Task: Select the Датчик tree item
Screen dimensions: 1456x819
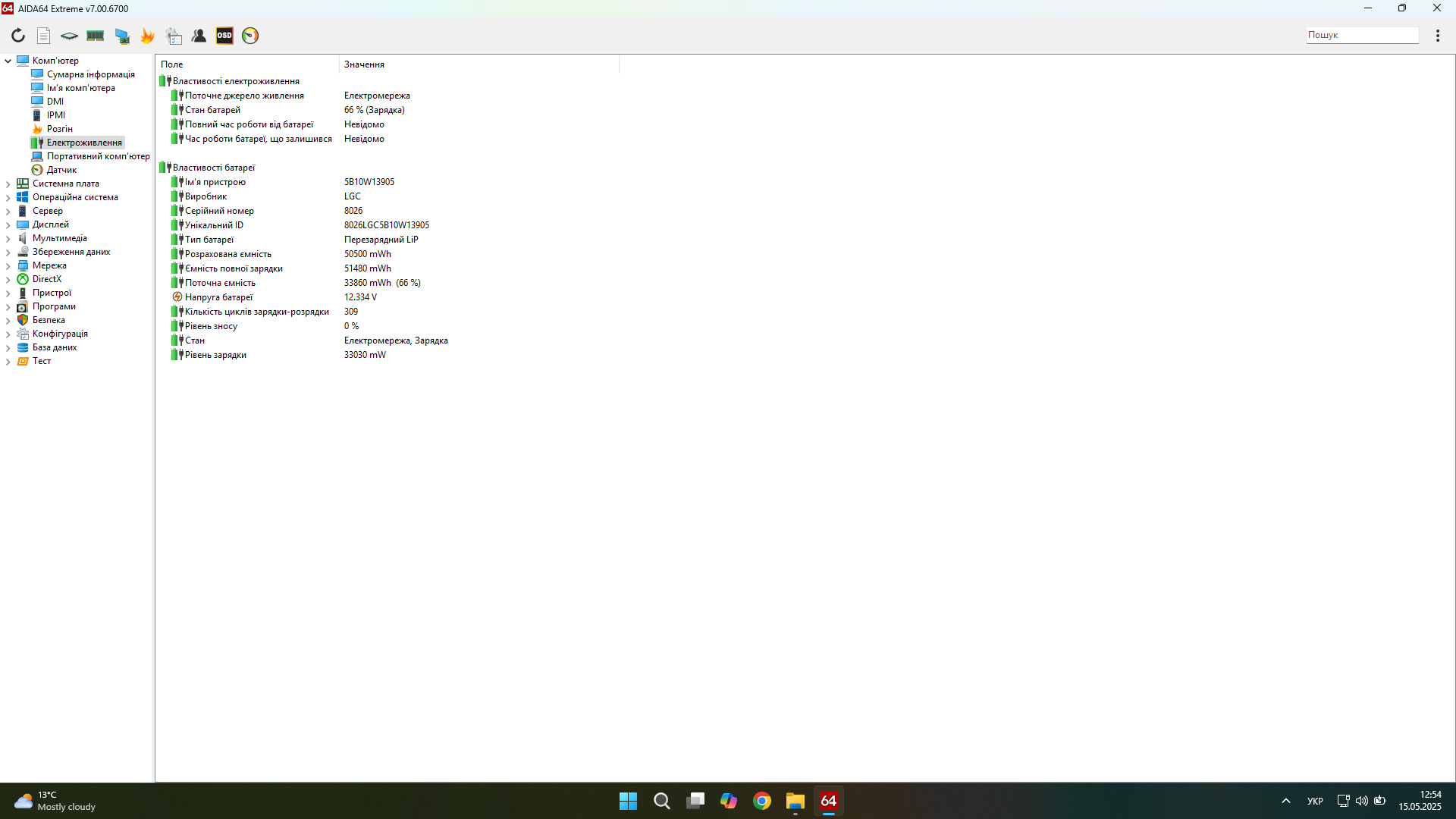Action: [x=61, y=170]
